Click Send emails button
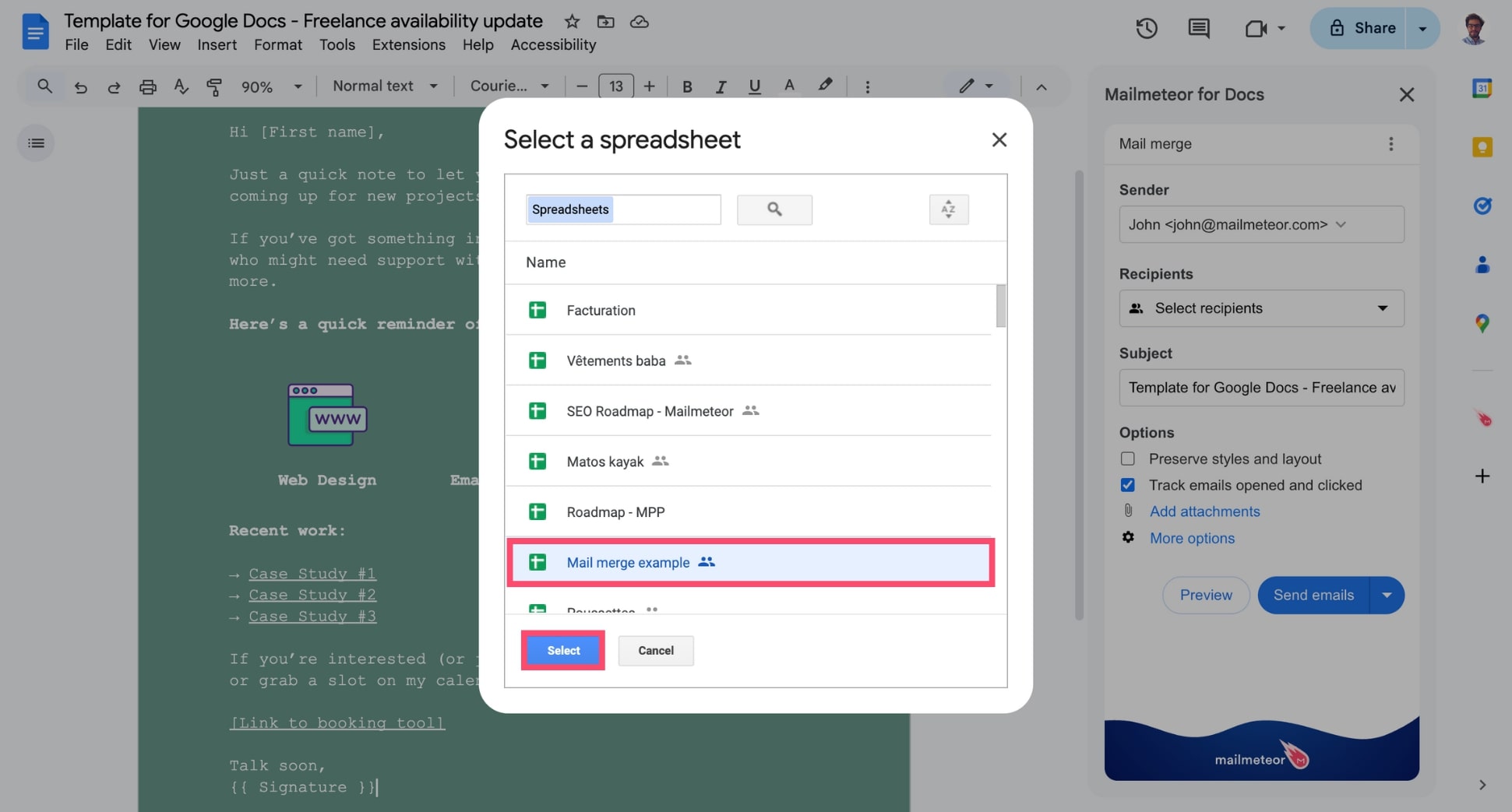The width and height of the screenshot is (1512, 812). click(x=1313, y=595)
